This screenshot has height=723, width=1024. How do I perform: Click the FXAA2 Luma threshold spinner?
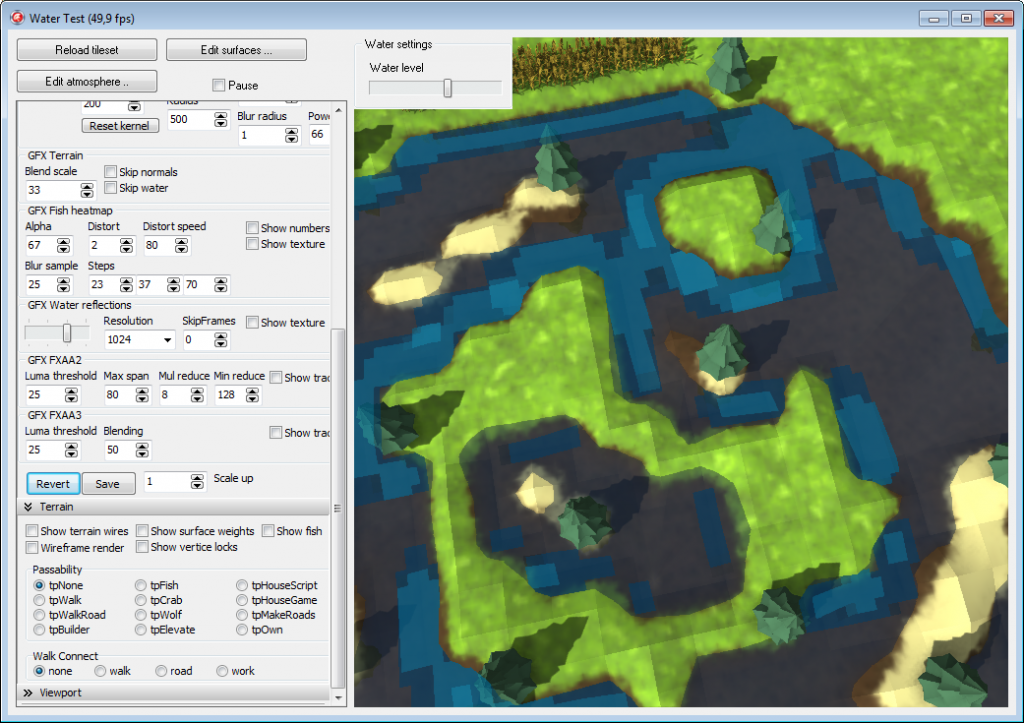point(71,395)
